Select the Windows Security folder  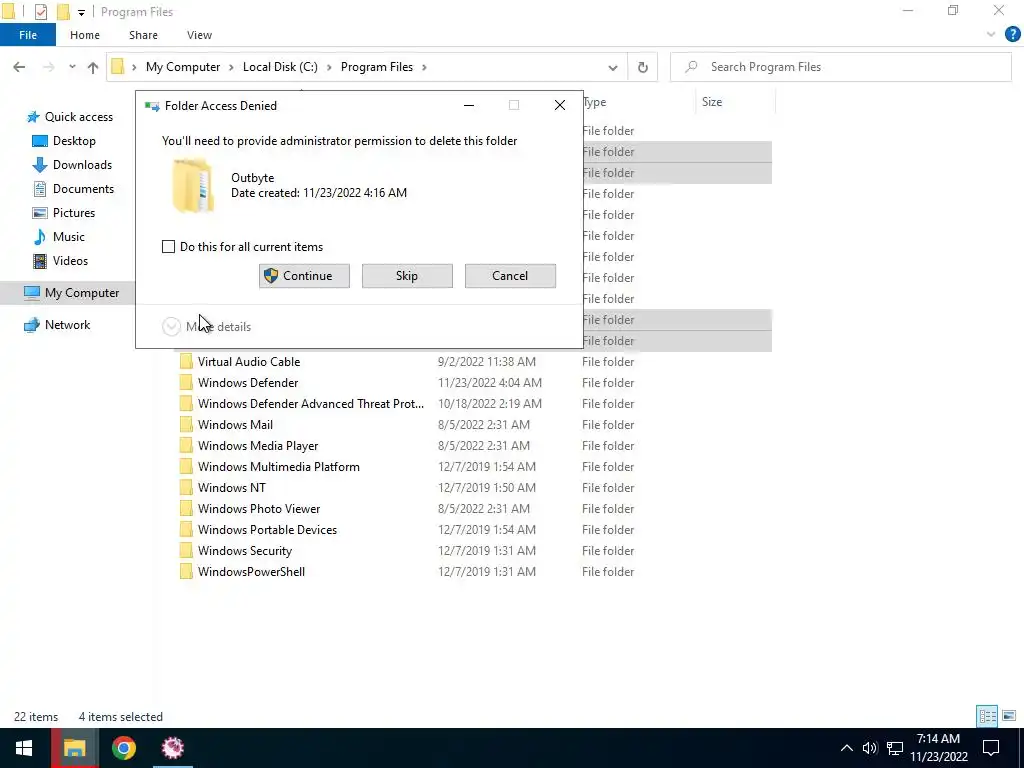245,551
